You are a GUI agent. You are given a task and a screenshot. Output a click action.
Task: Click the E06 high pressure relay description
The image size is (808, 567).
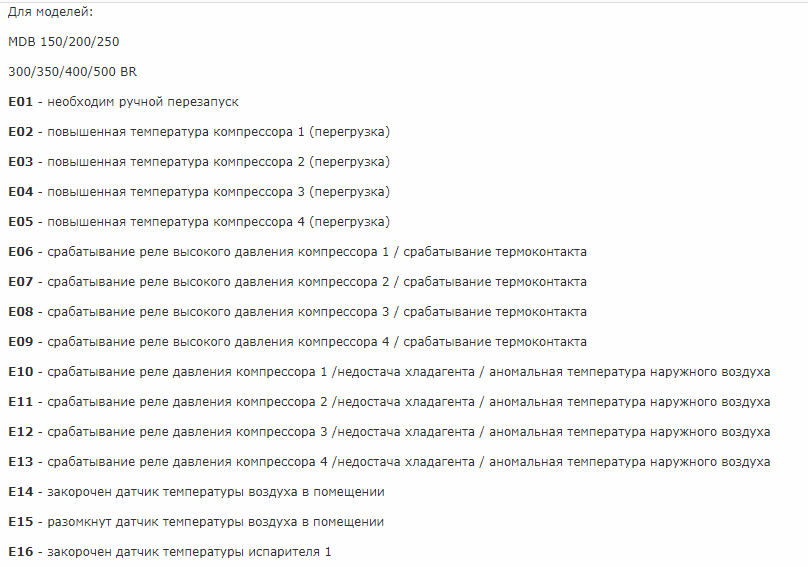[316, 251]
